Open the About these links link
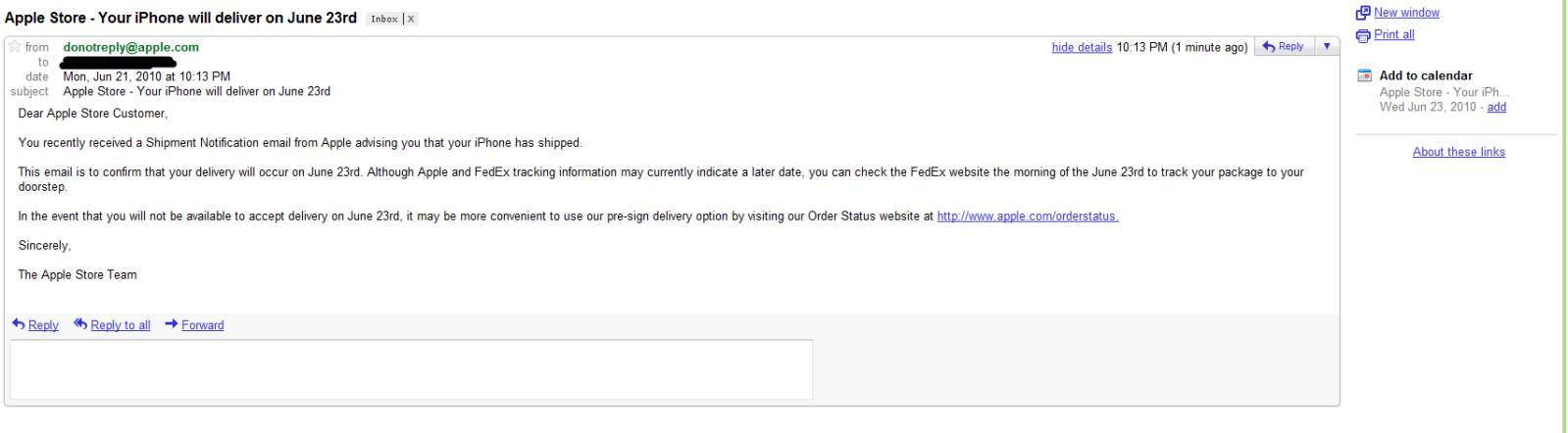 point(1458,152)
